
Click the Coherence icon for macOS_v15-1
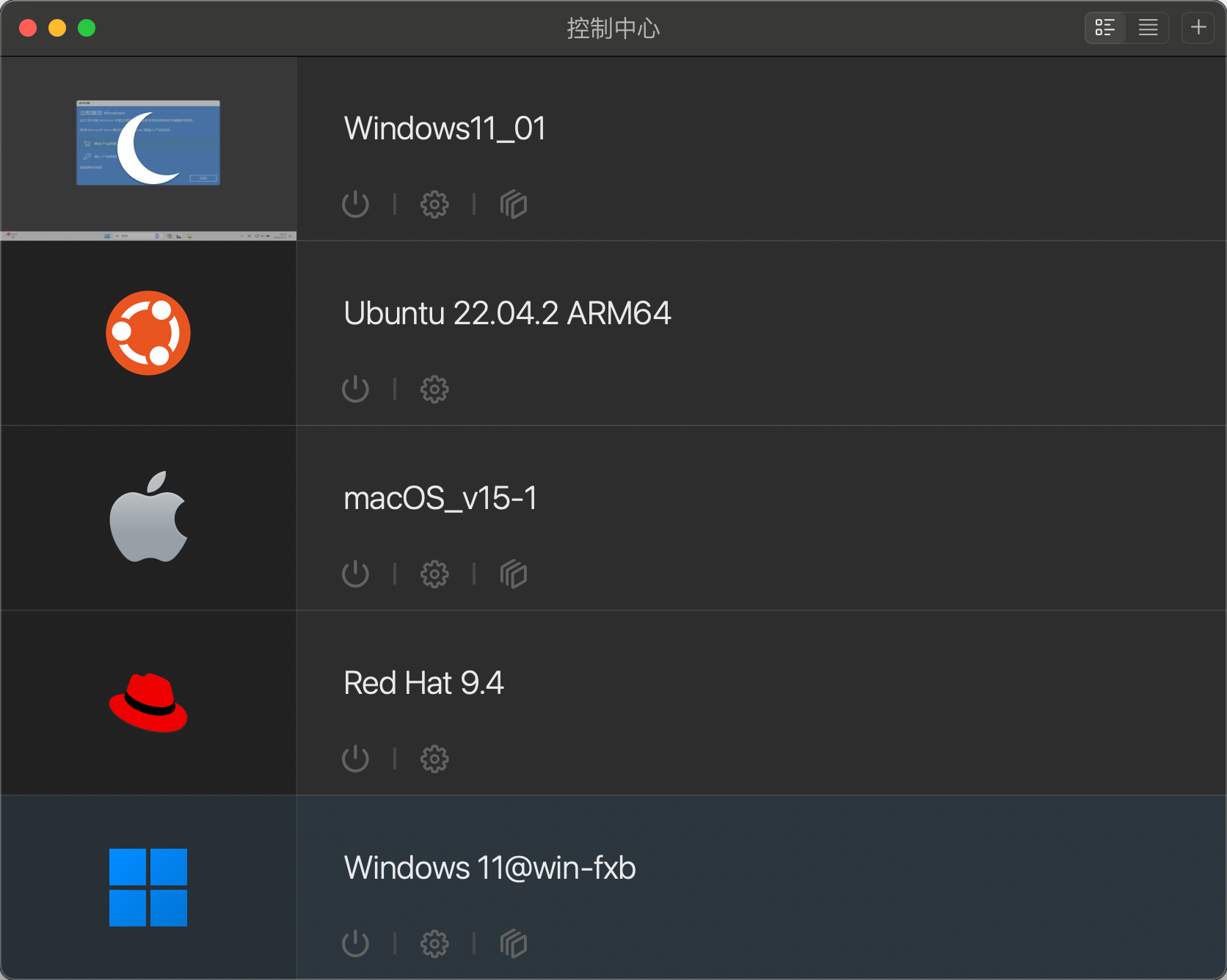[514, 574]
